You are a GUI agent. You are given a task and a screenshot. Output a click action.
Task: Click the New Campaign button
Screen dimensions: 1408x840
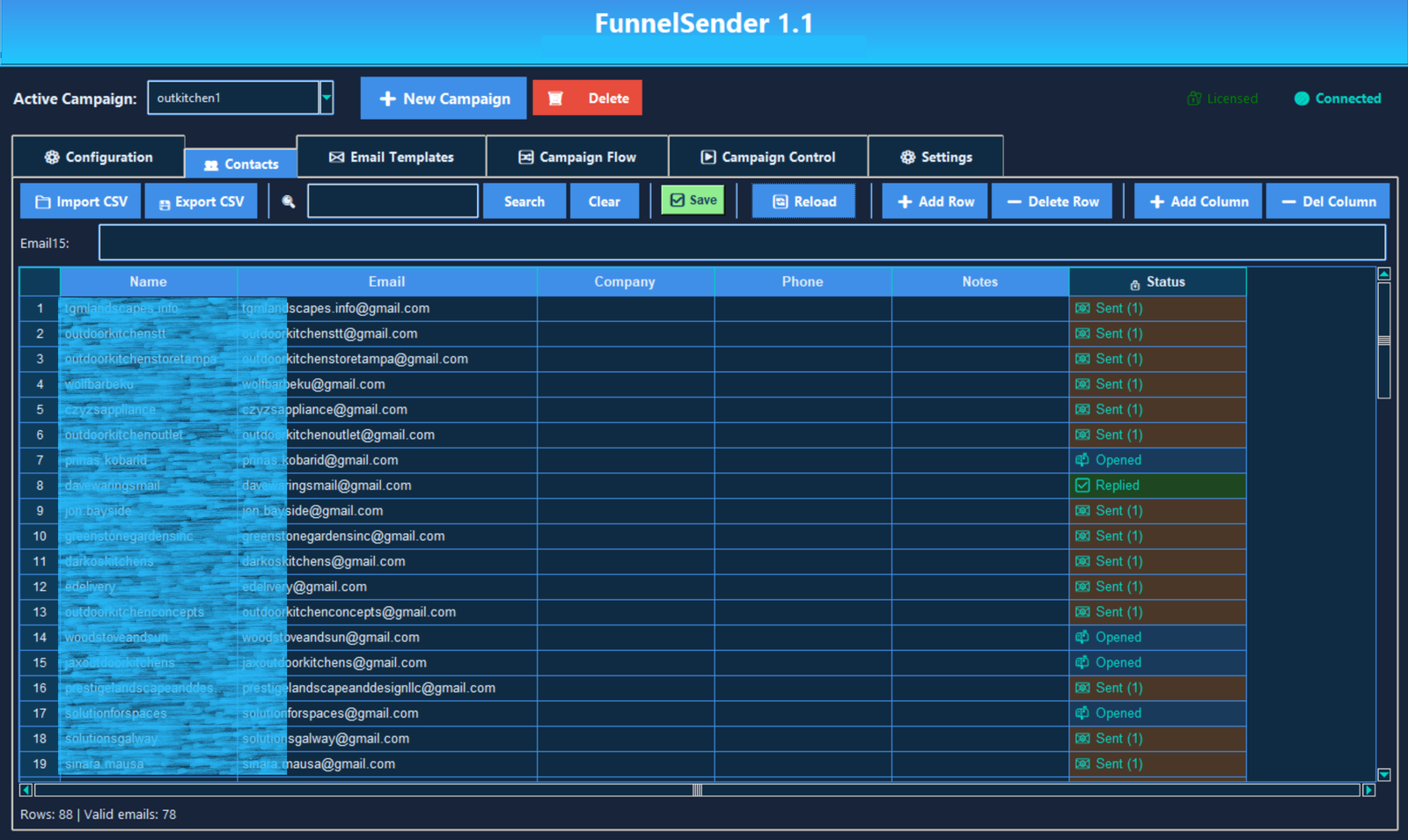coord(444,98)
